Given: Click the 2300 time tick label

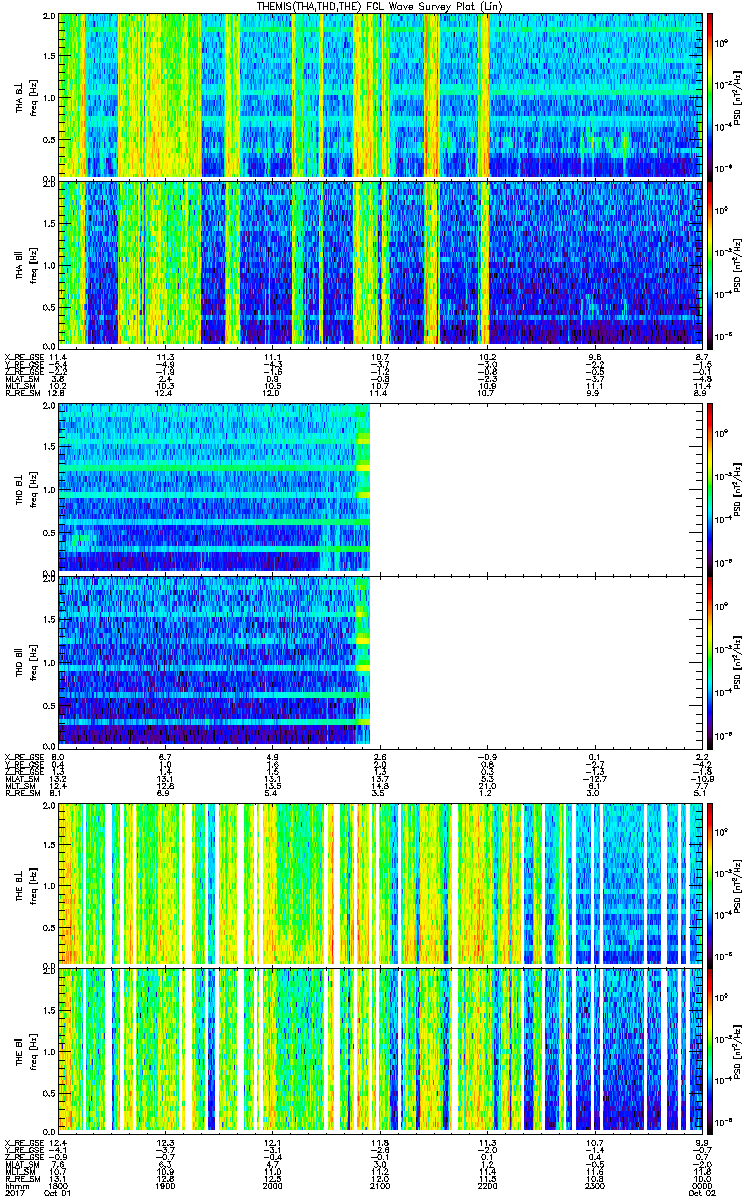Looking at the screenshot, I should tap(596, 1184).
